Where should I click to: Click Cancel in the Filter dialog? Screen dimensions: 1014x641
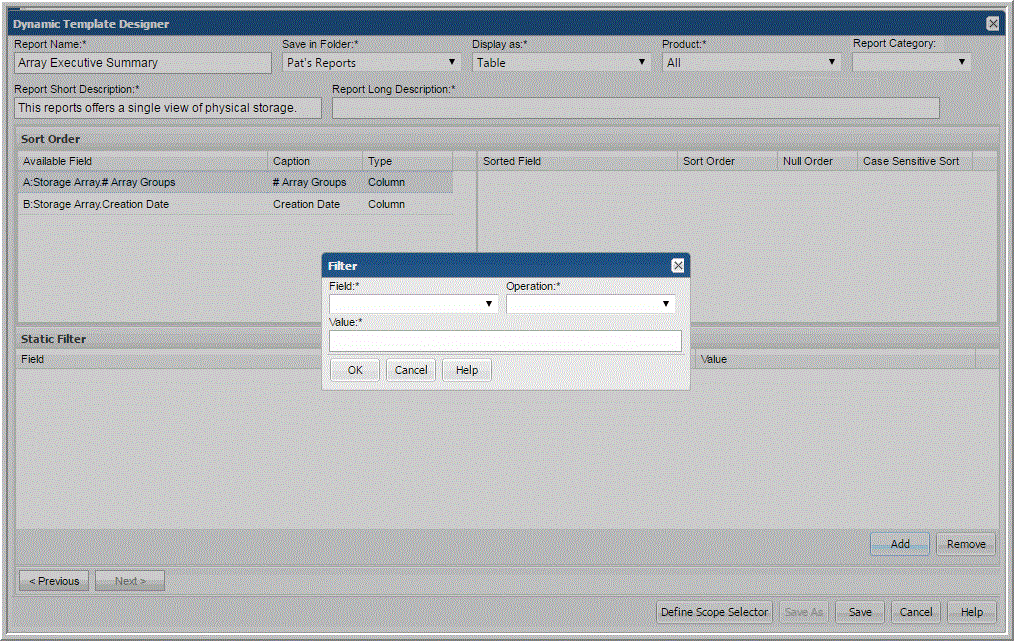click(411, 370)
